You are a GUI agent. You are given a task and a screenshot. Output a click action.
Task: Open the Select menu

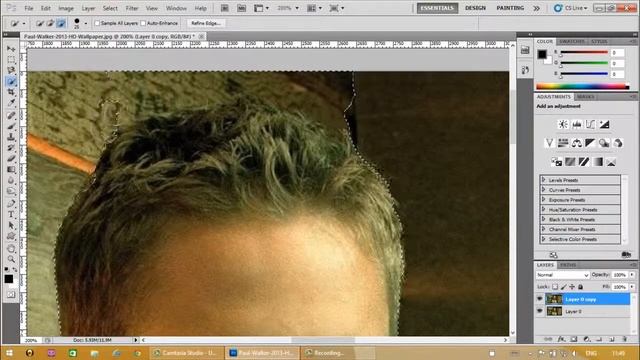tap(110, 8)
